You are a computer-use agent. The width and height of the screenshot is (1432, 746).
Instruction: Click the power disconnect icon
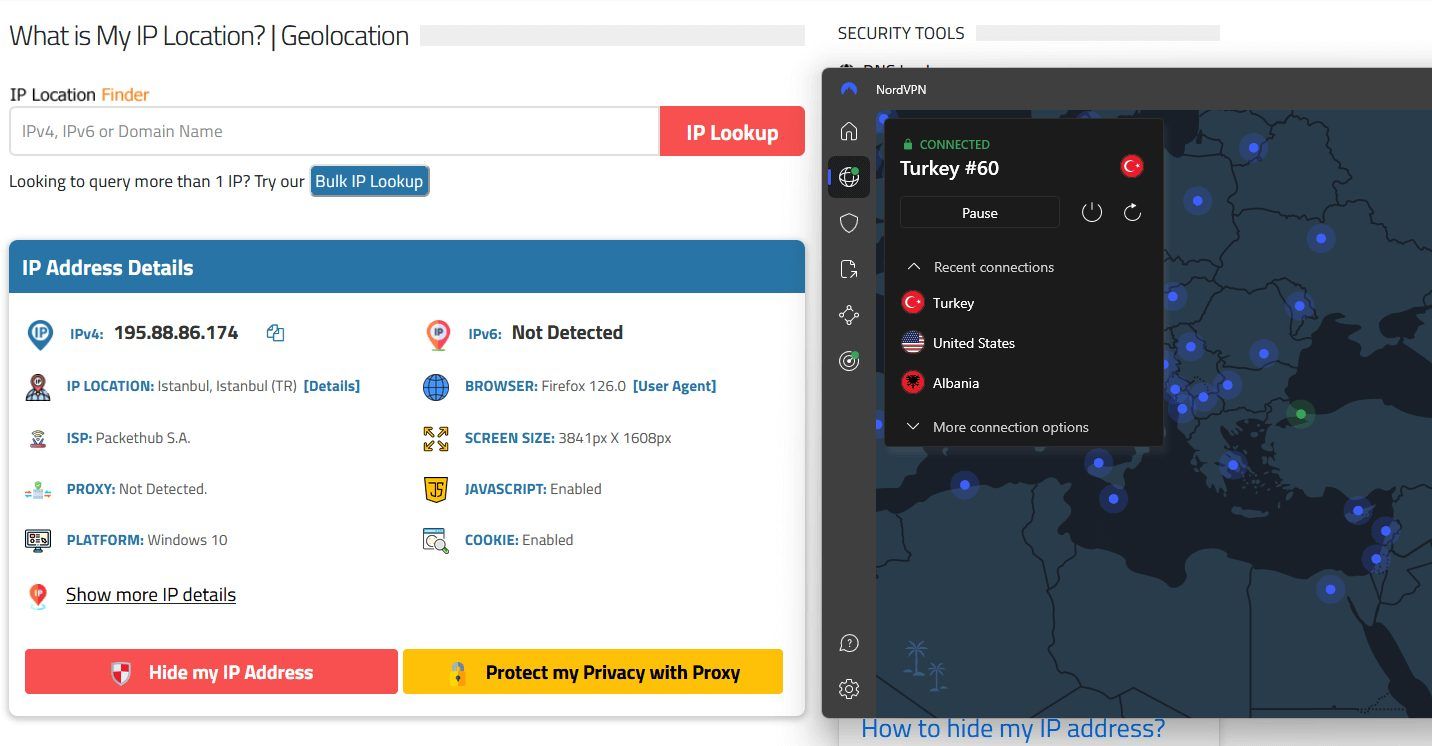[x=1092, y=212]
